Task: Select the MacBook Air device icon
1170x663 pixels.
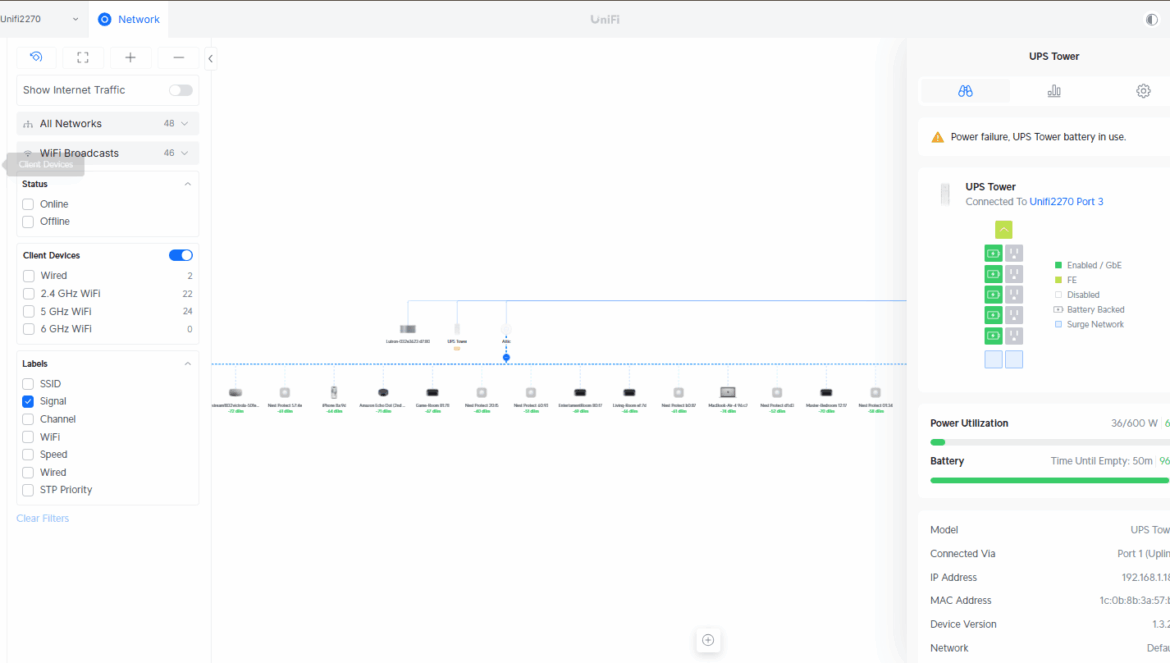Action: pyautogui.click(x=727, y=393)
